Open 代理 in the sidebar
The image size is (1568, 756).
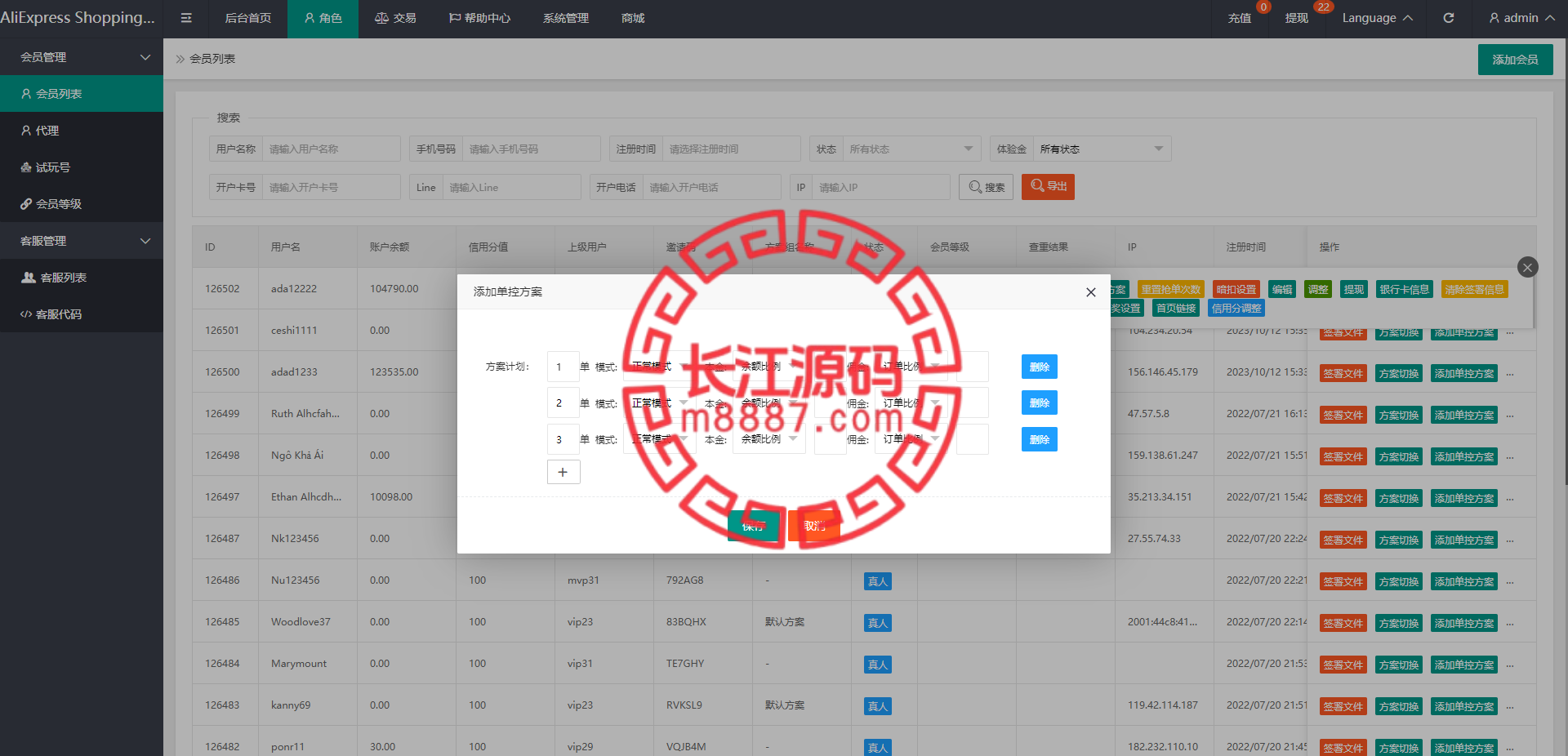coord(82,131)
